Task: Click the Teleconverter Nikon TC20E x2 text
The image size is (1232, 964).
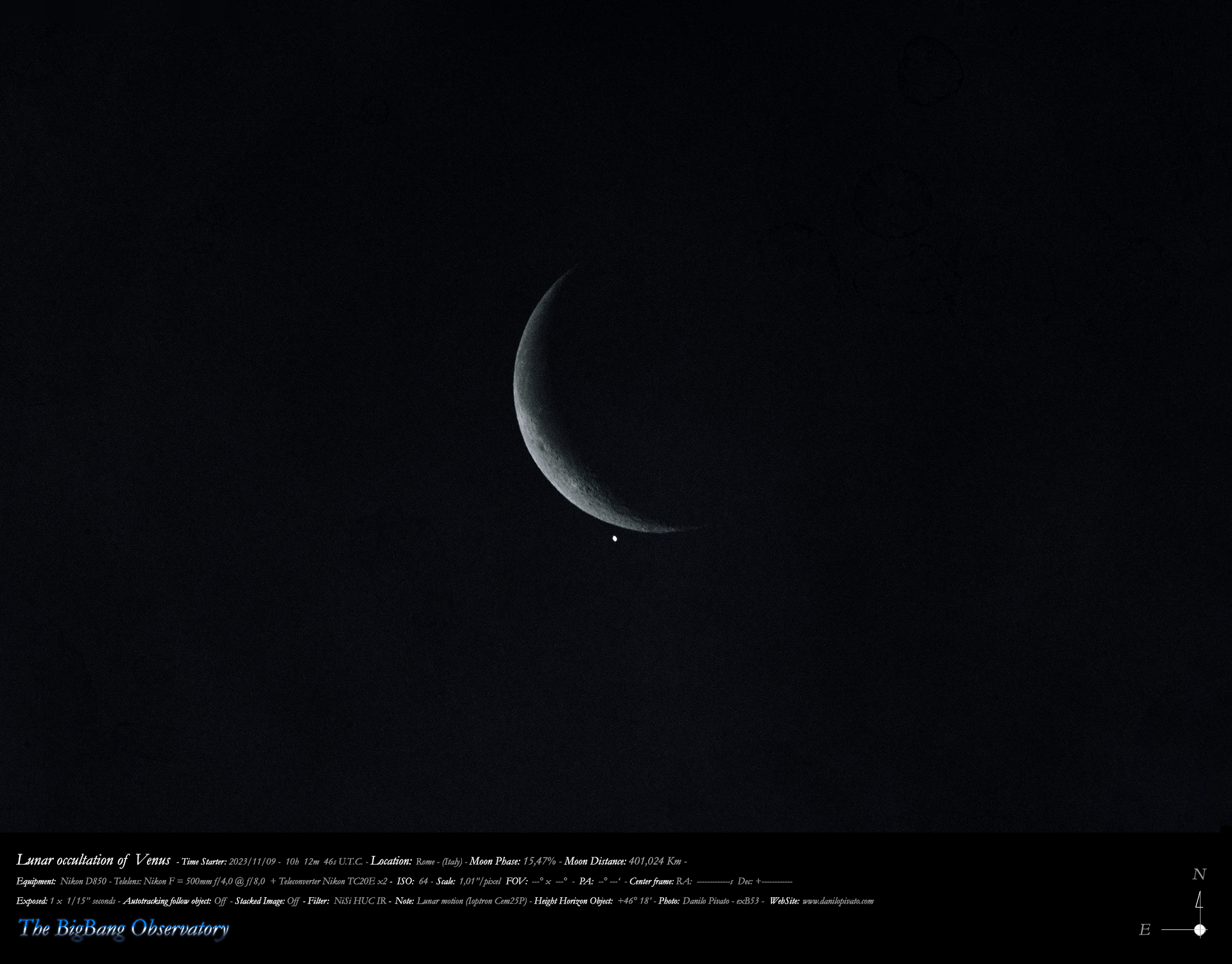Action: tap(332, 881)
